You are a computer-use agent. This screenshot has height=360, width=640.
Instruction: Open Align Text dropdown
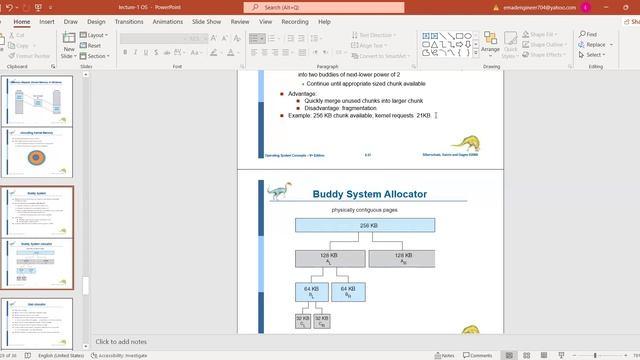pos(369,45)
